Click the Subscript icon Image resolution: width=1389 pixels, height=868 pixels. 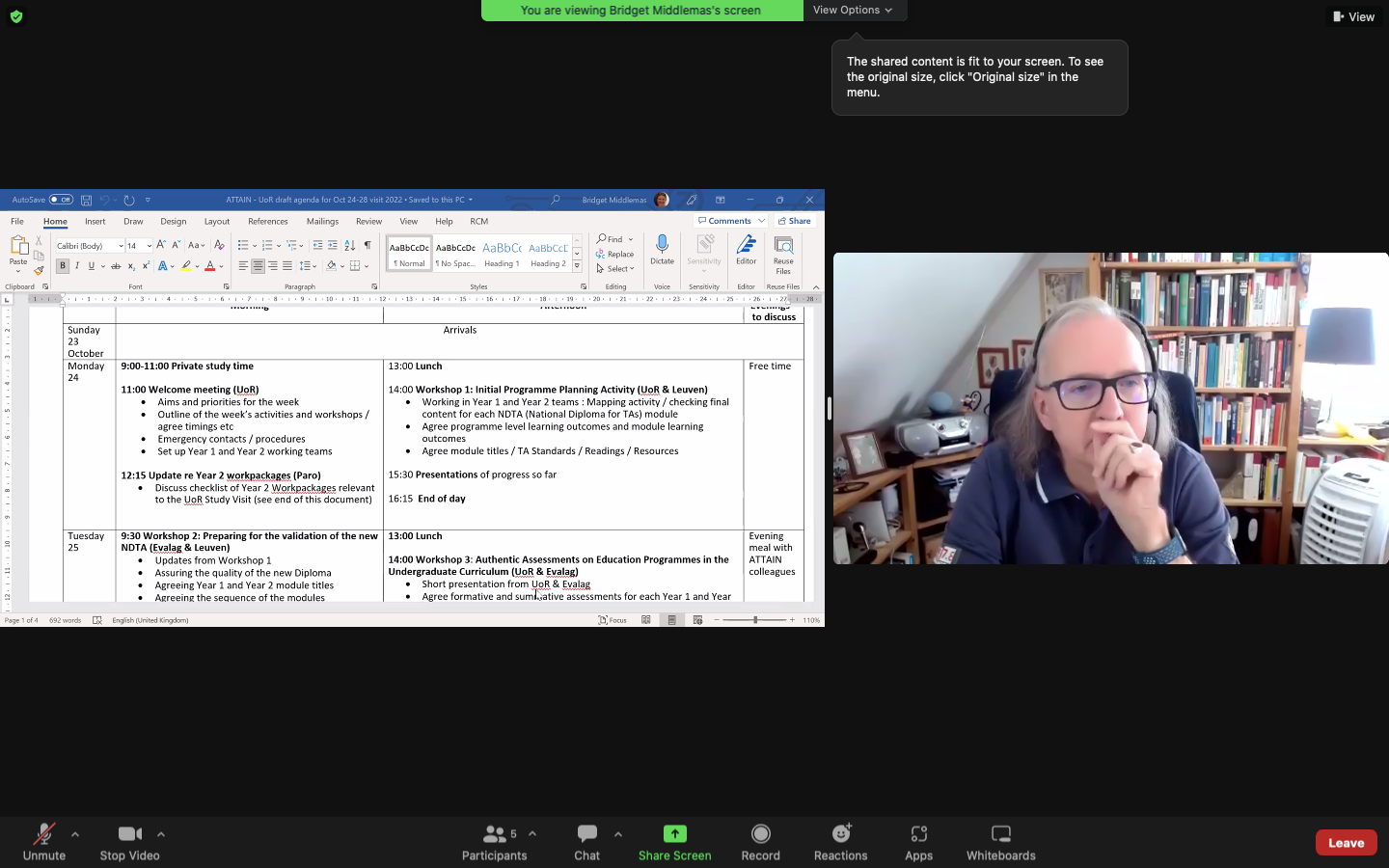tap(131, 266)
